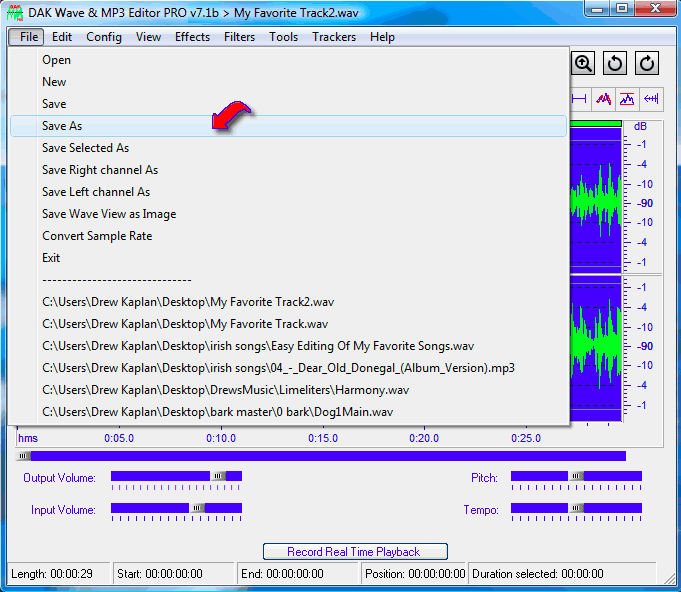The width and height of the screenshot is (681, 592).
Task: Close the File menu via File item
Action: (x=26, y=37)
